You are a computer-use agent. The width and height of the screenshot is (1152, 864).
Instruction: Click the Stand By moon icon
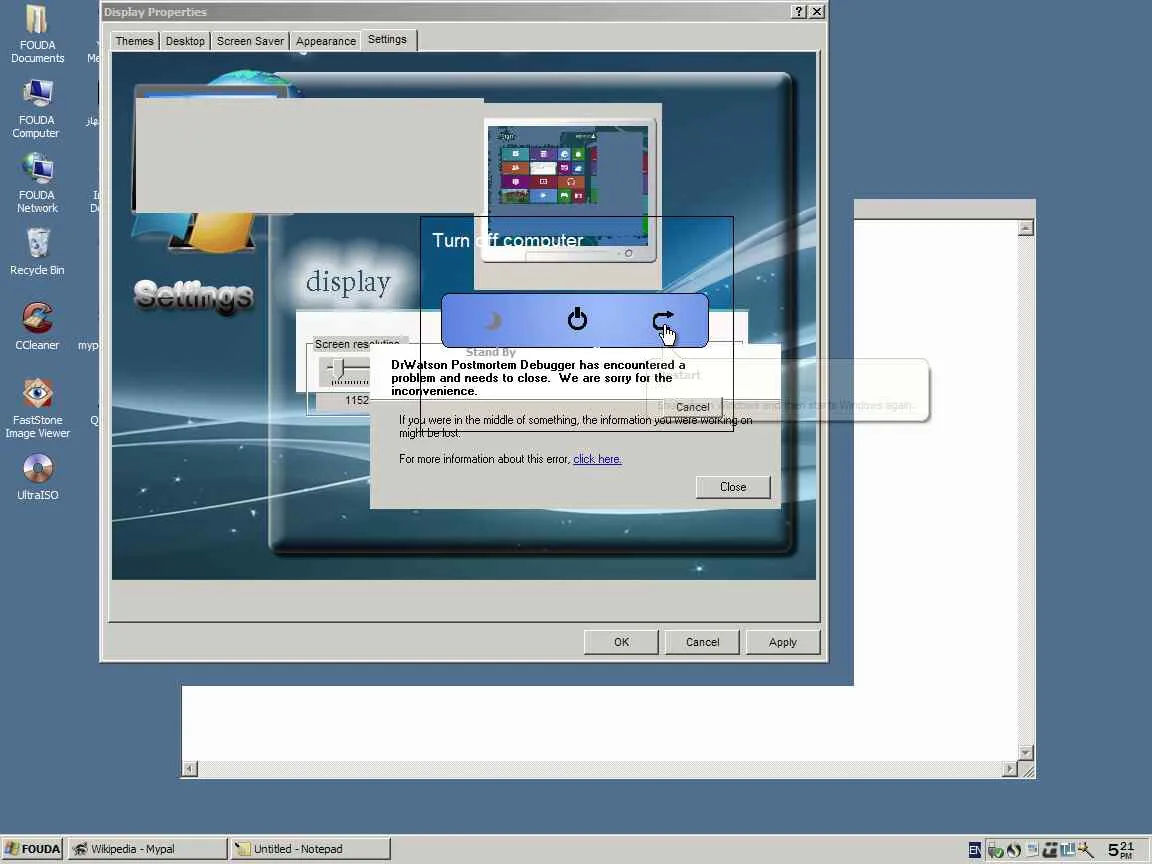click(x=492, y=320)
